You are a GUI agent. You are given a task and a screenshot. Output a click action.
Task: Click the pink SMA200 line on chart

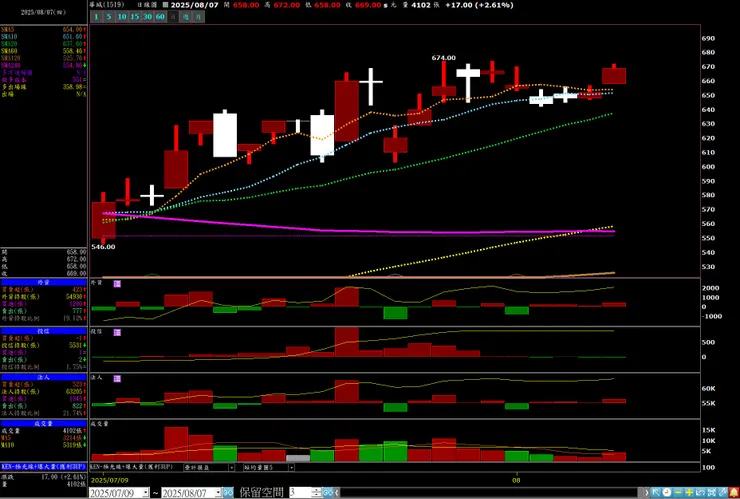359,231
